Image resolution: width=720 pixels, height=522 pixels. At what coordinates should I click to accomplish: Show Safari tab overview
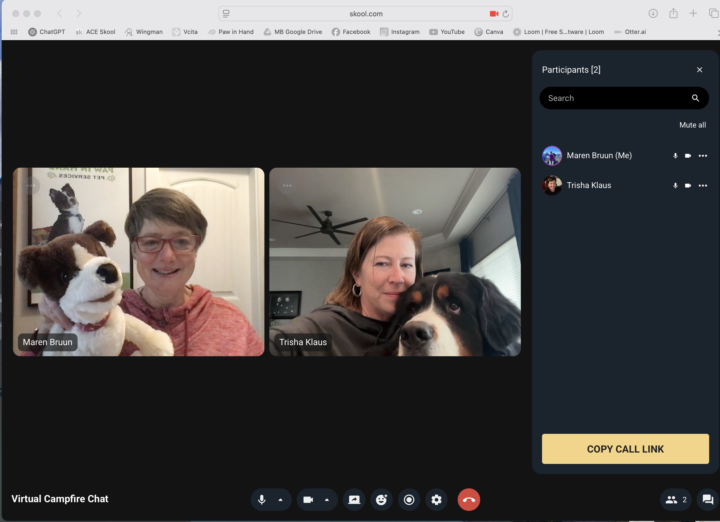click(714, 13)
